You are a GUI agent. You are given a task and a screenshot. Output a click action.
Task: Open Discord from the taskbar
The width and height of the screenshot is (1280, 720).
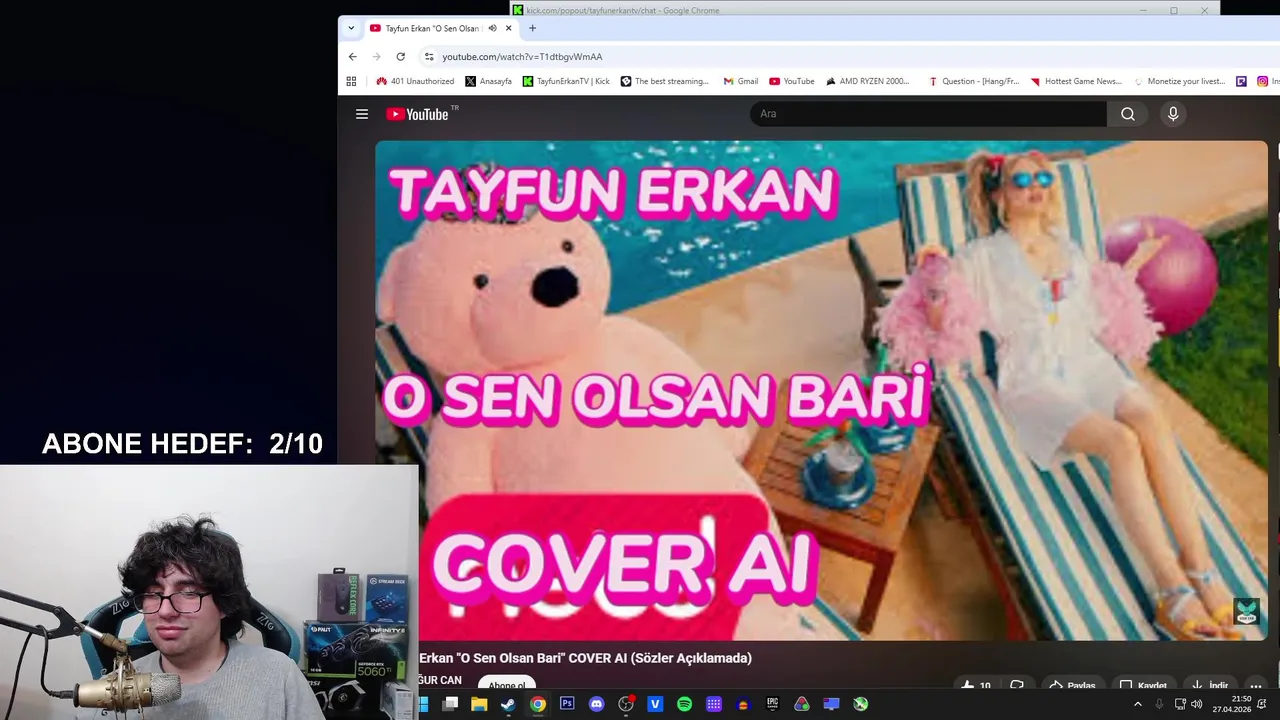(596, 704)
